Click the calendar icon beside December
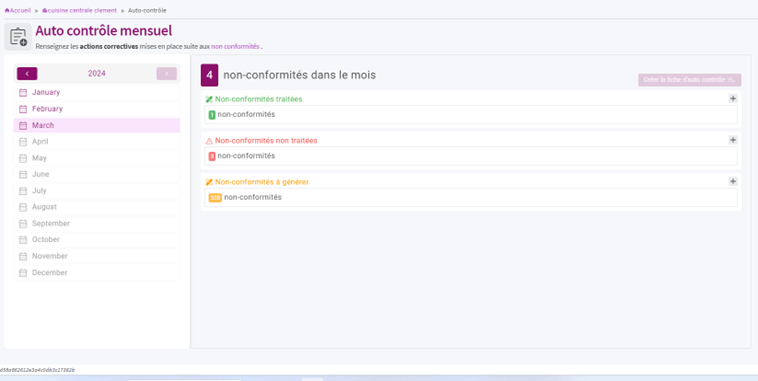Image resolution: width=758 pixels, height=381 pixels. pyautogui.click(x=23, y=272)
